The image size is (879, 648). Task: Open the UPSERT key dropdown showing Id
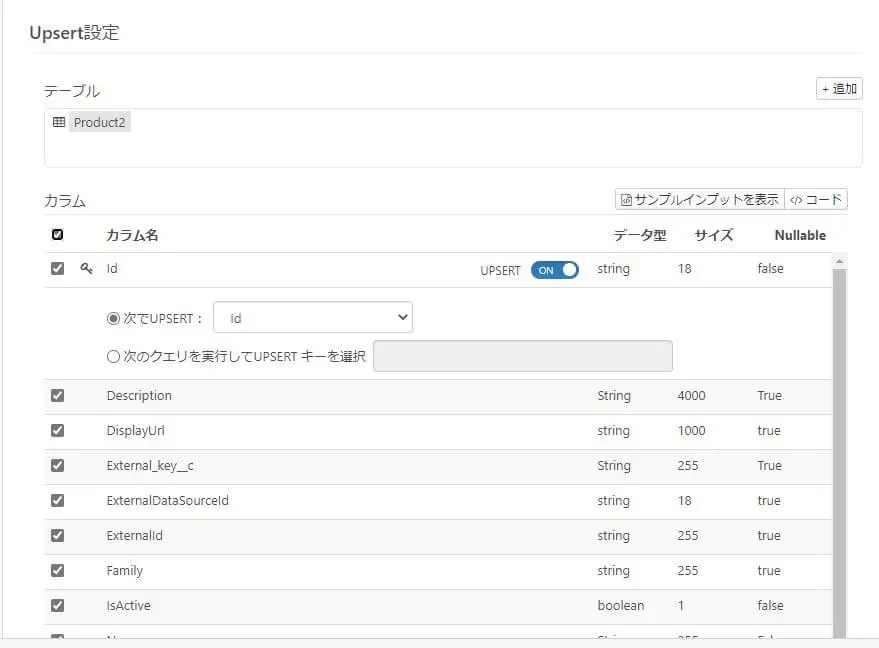pos(313,317)
